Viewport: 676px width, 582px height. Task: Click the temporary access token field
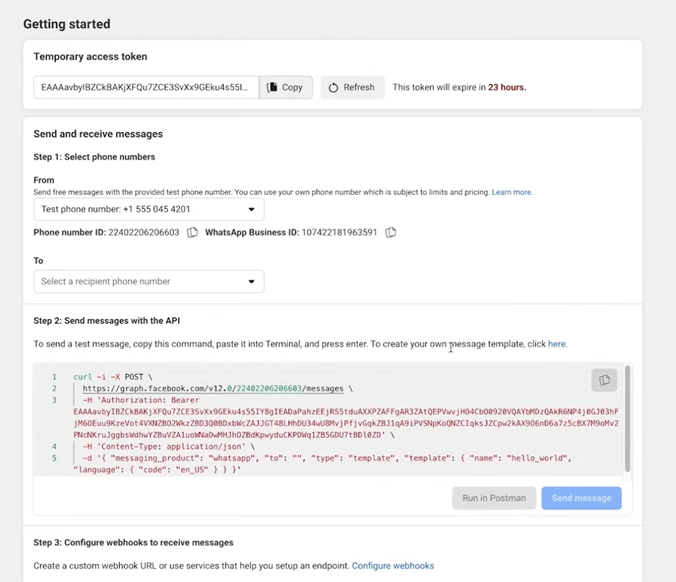[146, 87]
